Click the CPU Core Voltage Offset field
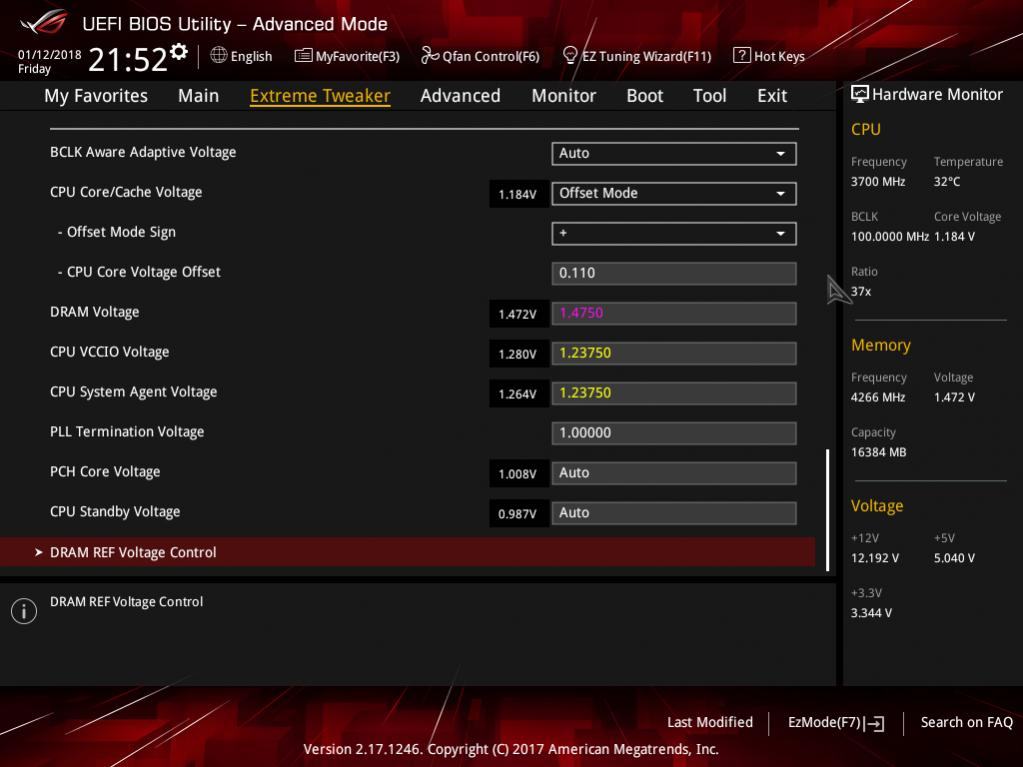This screenshot has width=1023, height=767. point(674,273)
